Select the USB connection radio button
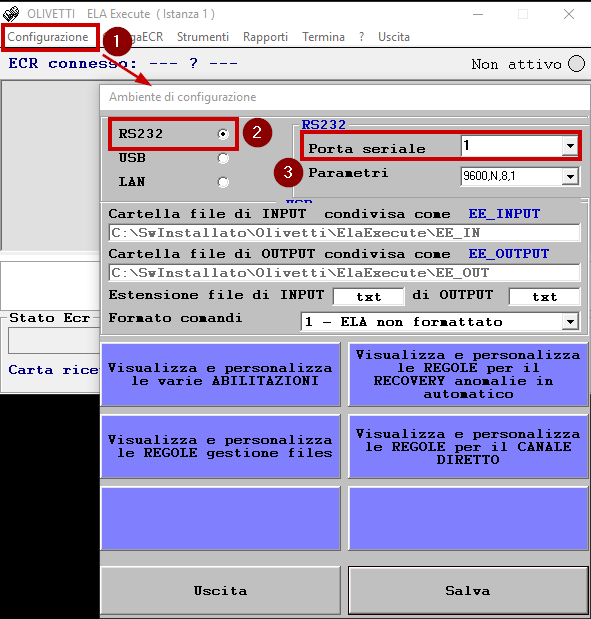This screenshot has width=591, height=619. pos(223,158)
